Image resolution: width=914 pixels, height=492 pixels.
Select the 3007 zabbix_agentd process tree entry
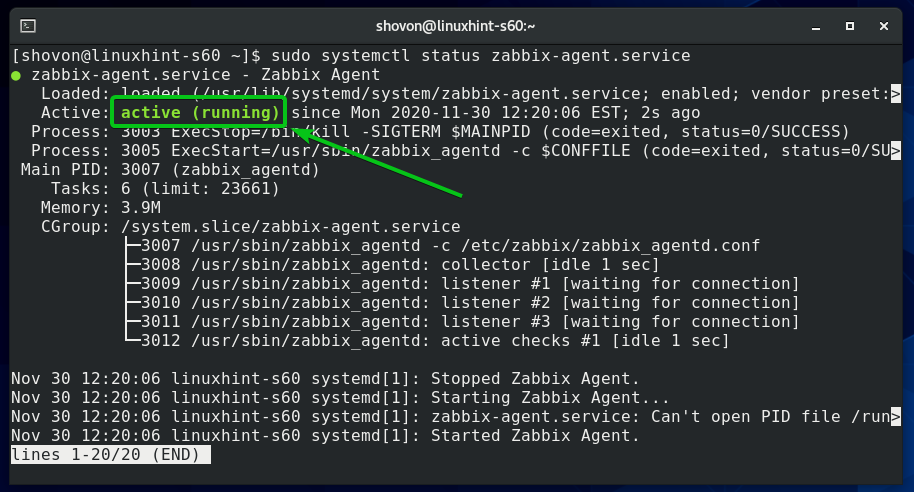click(x=440, y=245)
